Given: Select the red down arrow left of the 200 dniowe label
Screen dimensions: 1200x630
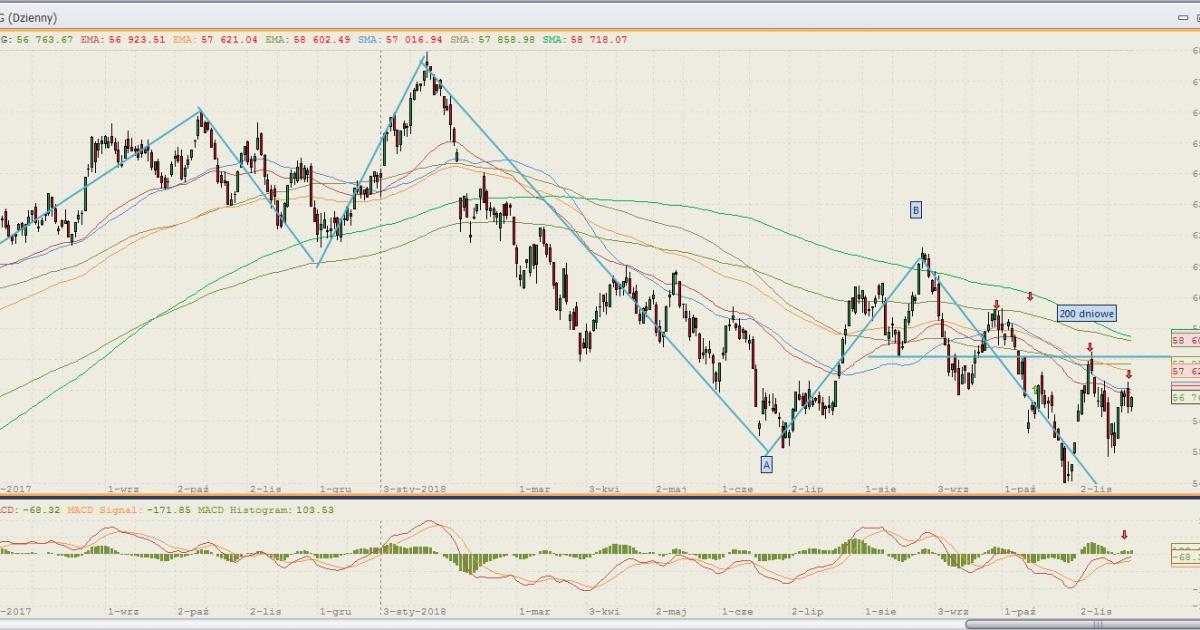Looking at the screenshot, I should point(1030,296).
